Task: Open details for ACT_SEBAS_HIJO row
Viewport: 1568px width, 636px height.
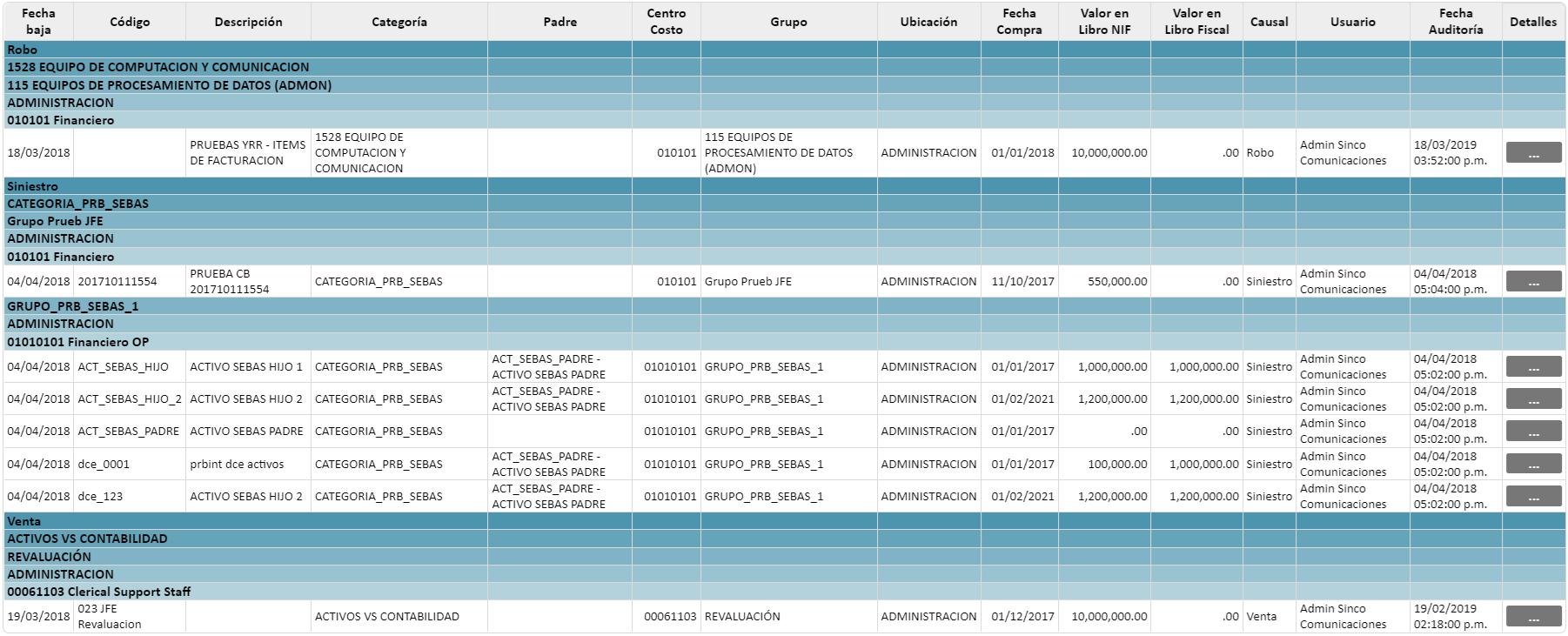Action: 1533,366
